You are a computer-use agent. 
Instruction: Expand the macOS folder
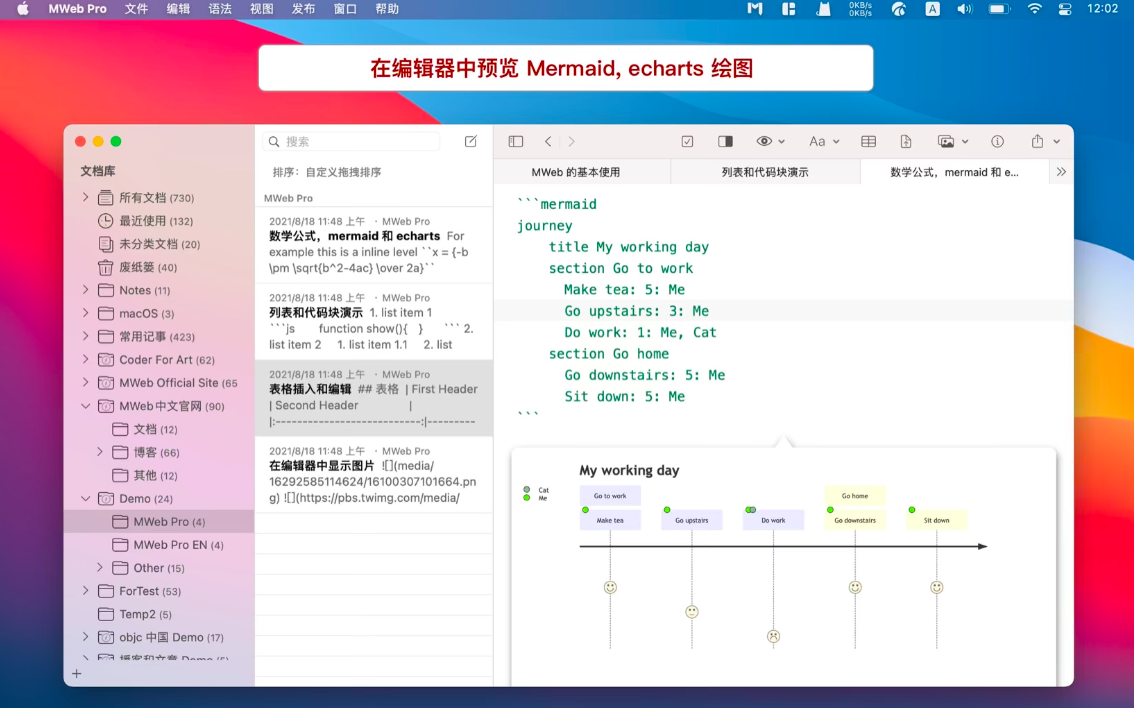click(x=85, y=312)
